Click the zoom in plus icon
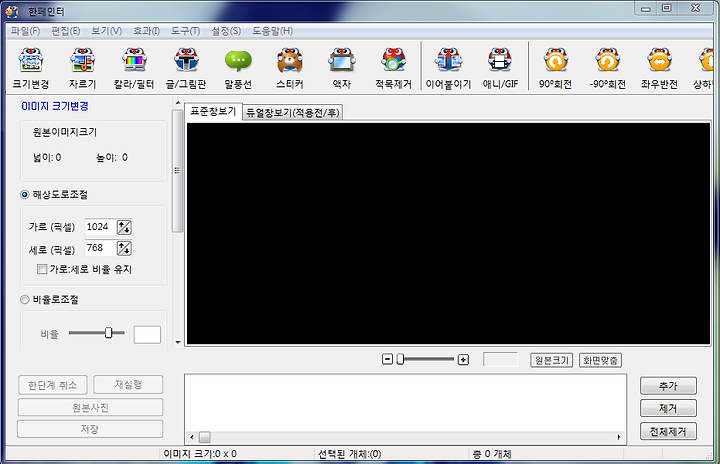The width and height of the screenshot is (720, 464). (x=463, y=360)
